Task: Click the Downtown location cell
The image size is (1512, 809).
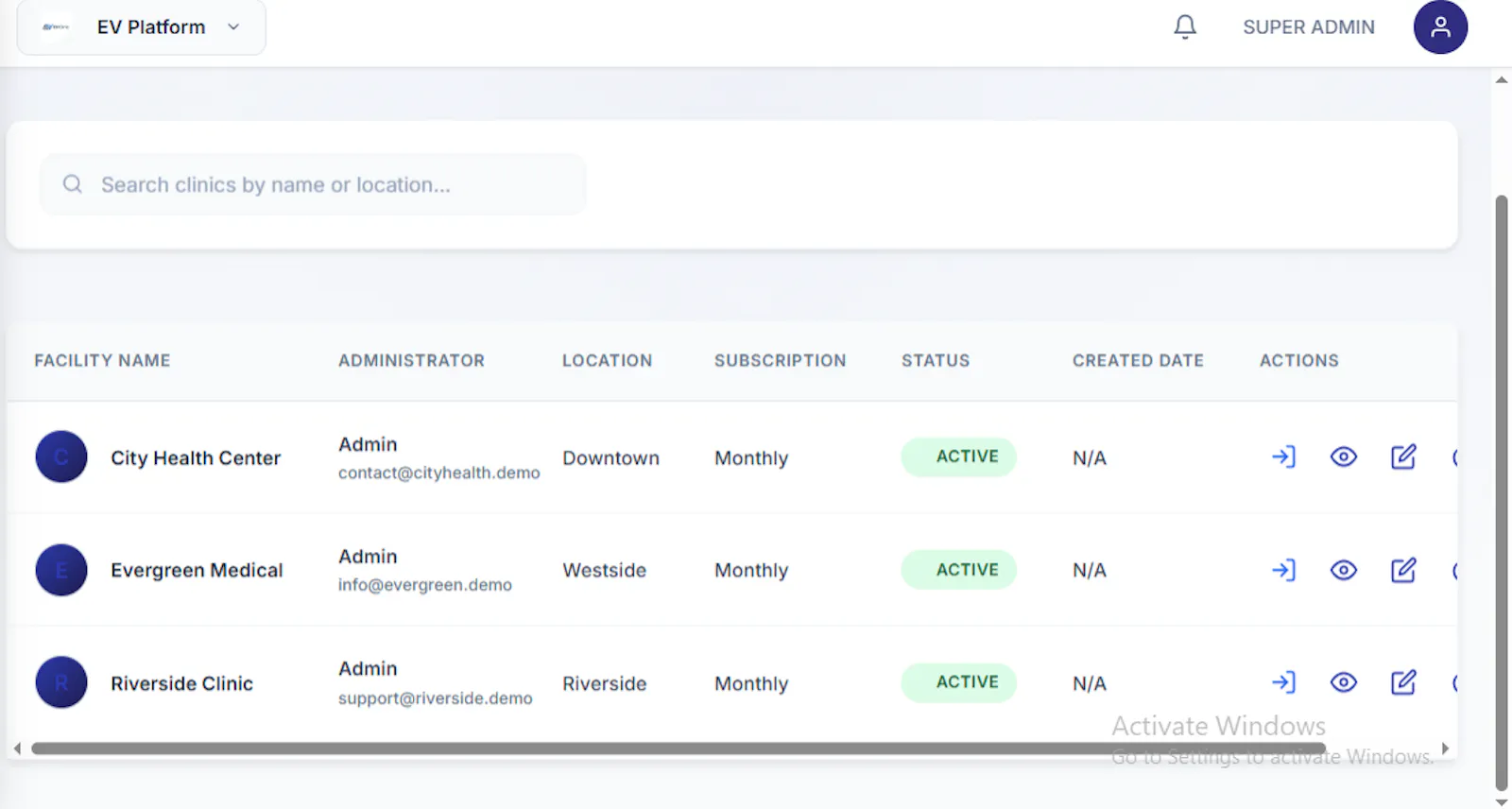Action: click(610, 458)
